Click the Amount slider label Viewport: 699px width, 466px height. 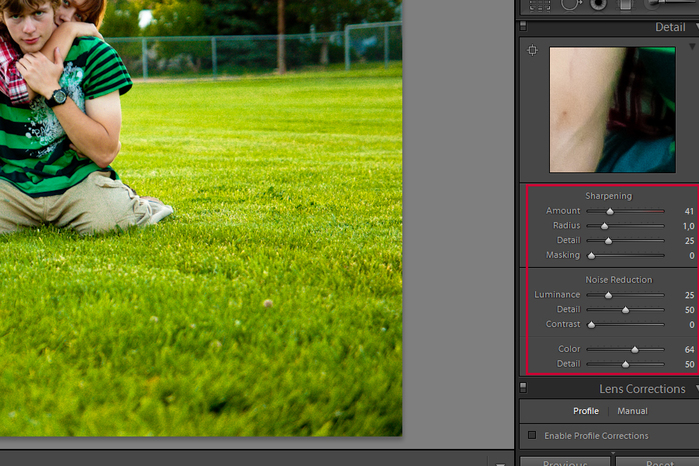[563, 210]
